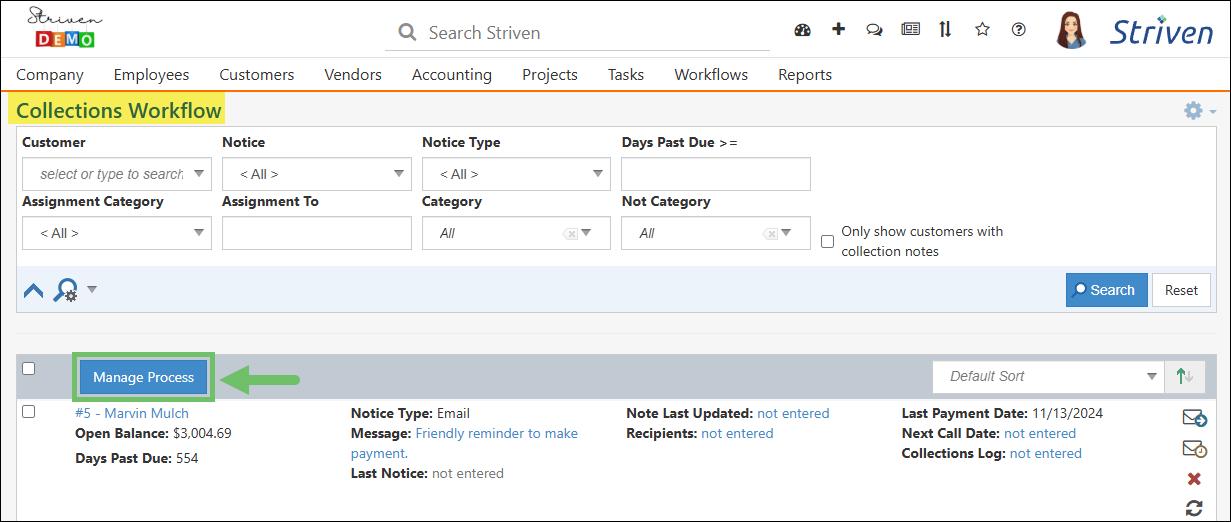This screenshot has height=522, width=1231.
Task: Click the Manage Process button
Action: 144,377
